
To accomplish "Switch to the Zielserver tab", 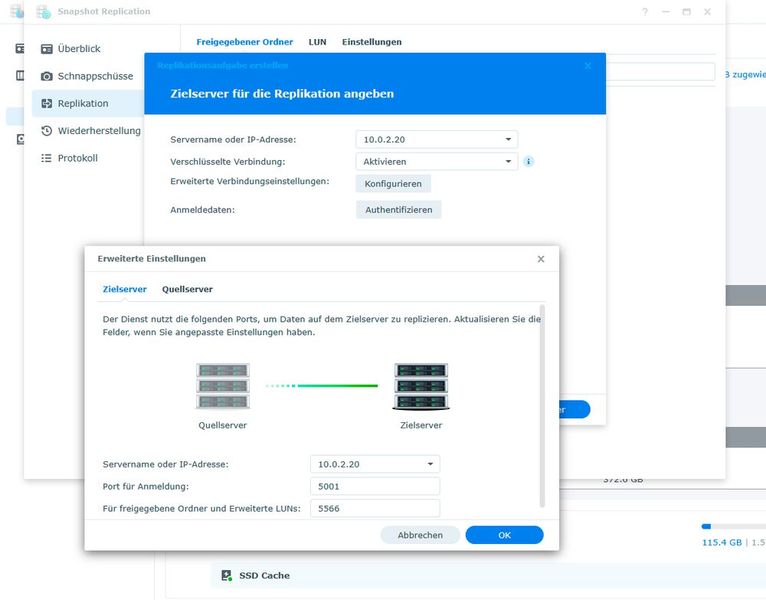I will coord(125,289).
